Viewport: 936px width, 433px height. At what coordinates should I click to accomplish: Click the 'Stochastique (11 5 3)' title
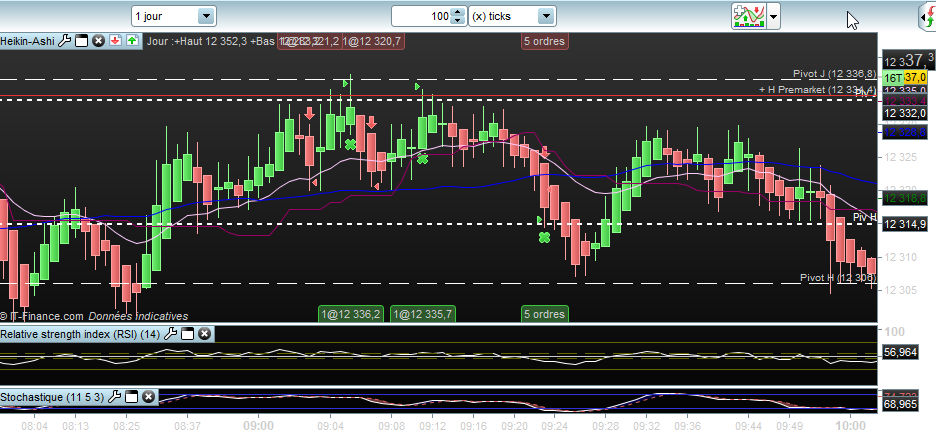coord(53,397)
